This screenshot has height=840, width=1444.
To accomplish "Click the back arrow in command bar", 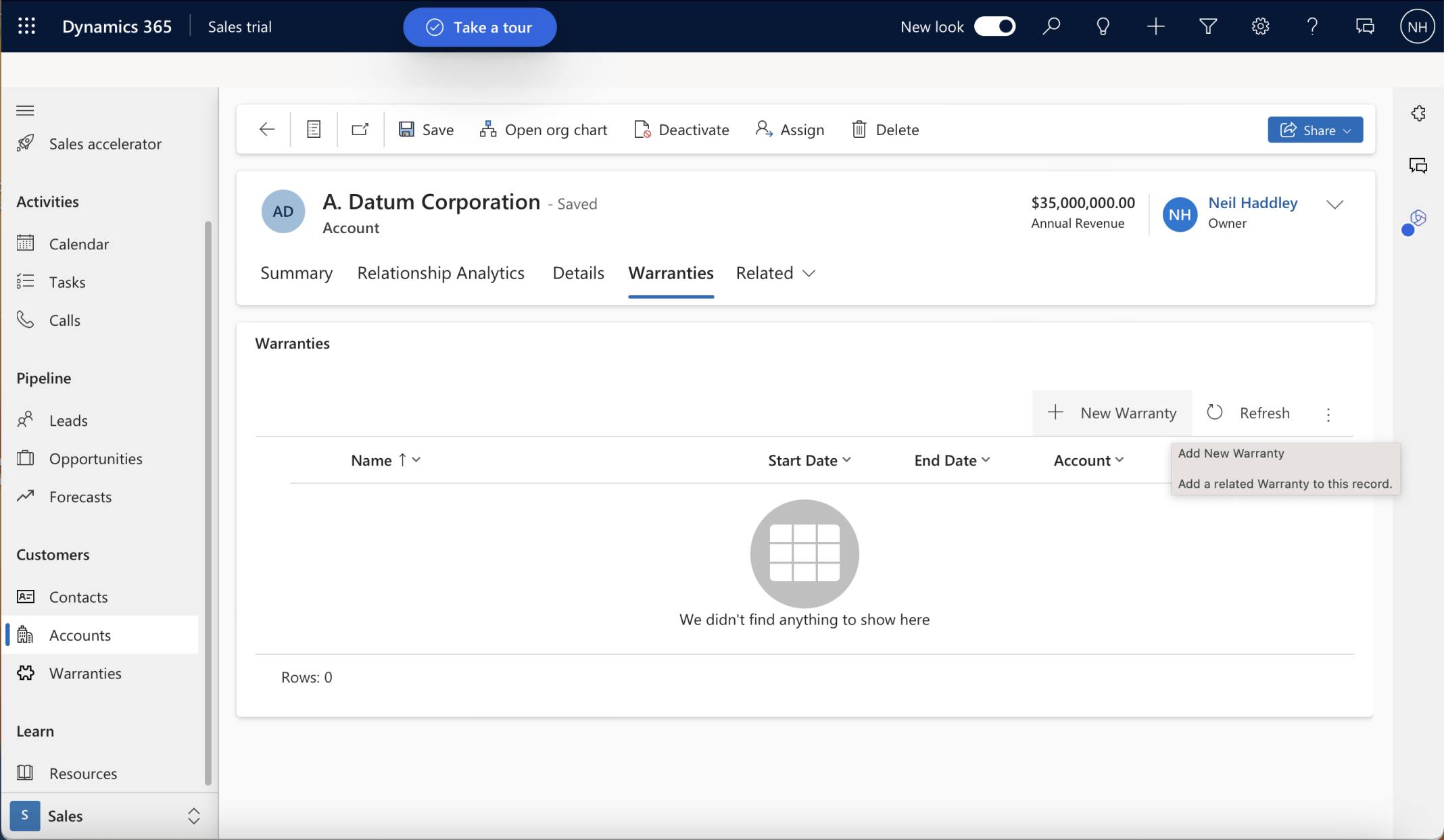I will 267,129.
